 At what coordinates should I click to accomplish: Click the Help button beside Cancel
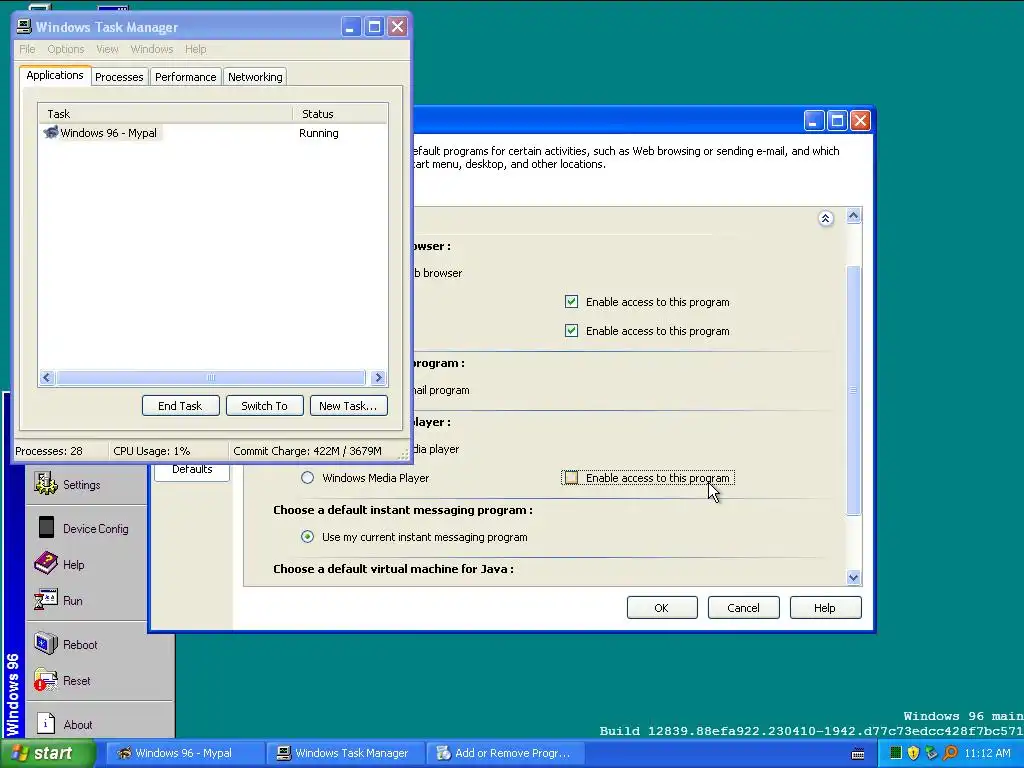825,608
